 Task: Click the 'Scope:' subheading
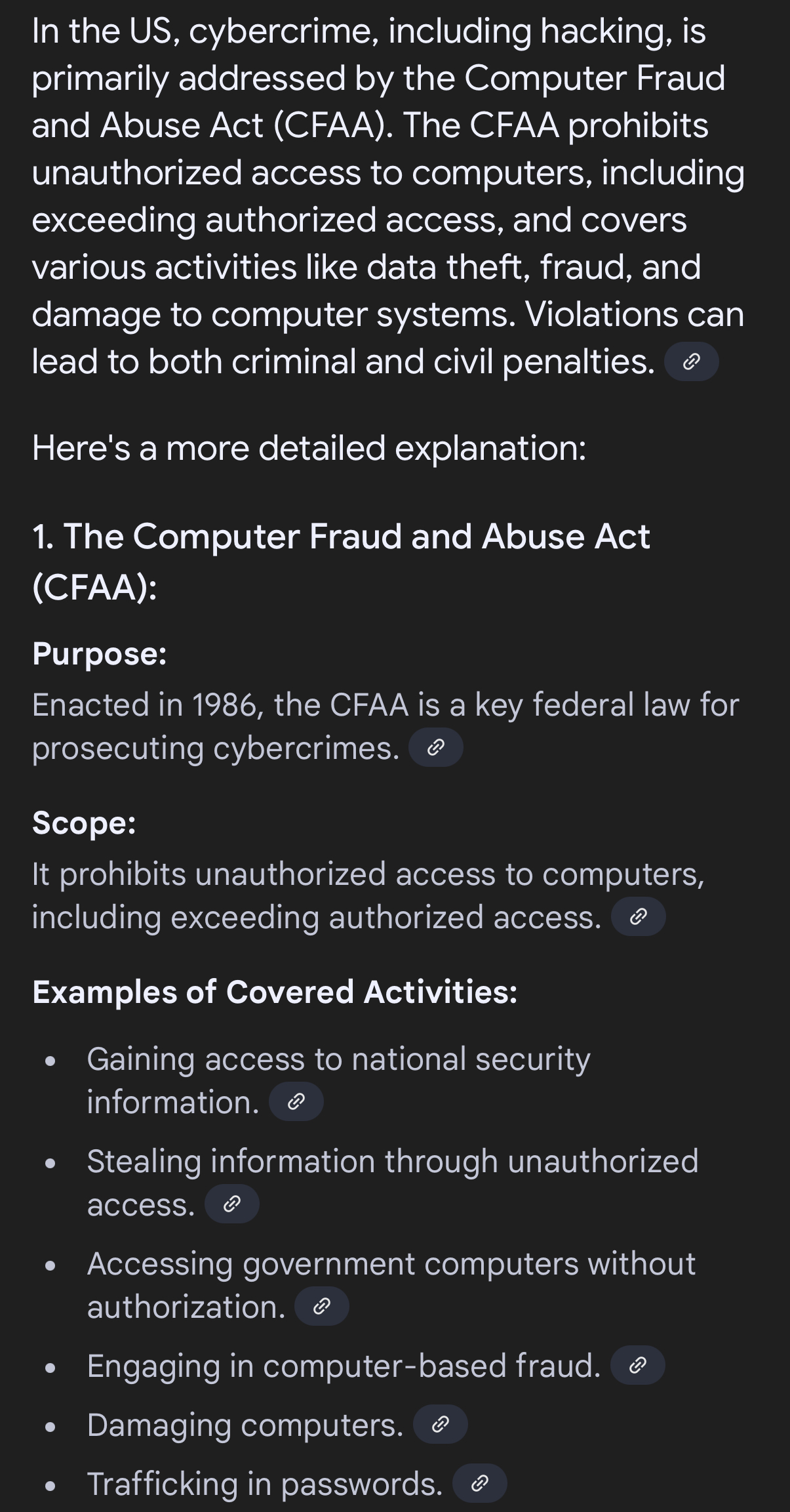[x=84, y=823]
